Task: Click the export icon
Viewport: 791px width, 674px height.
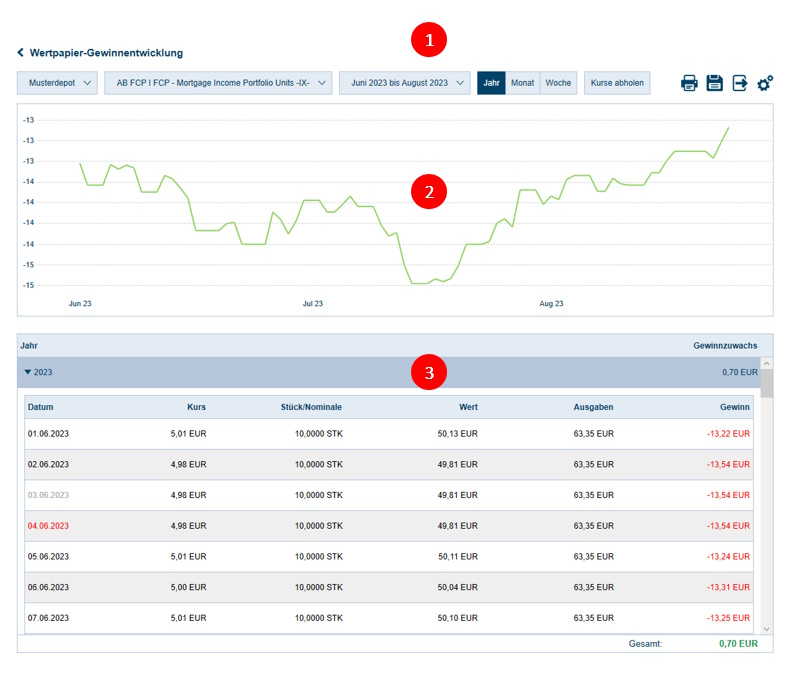Action: 740,83
